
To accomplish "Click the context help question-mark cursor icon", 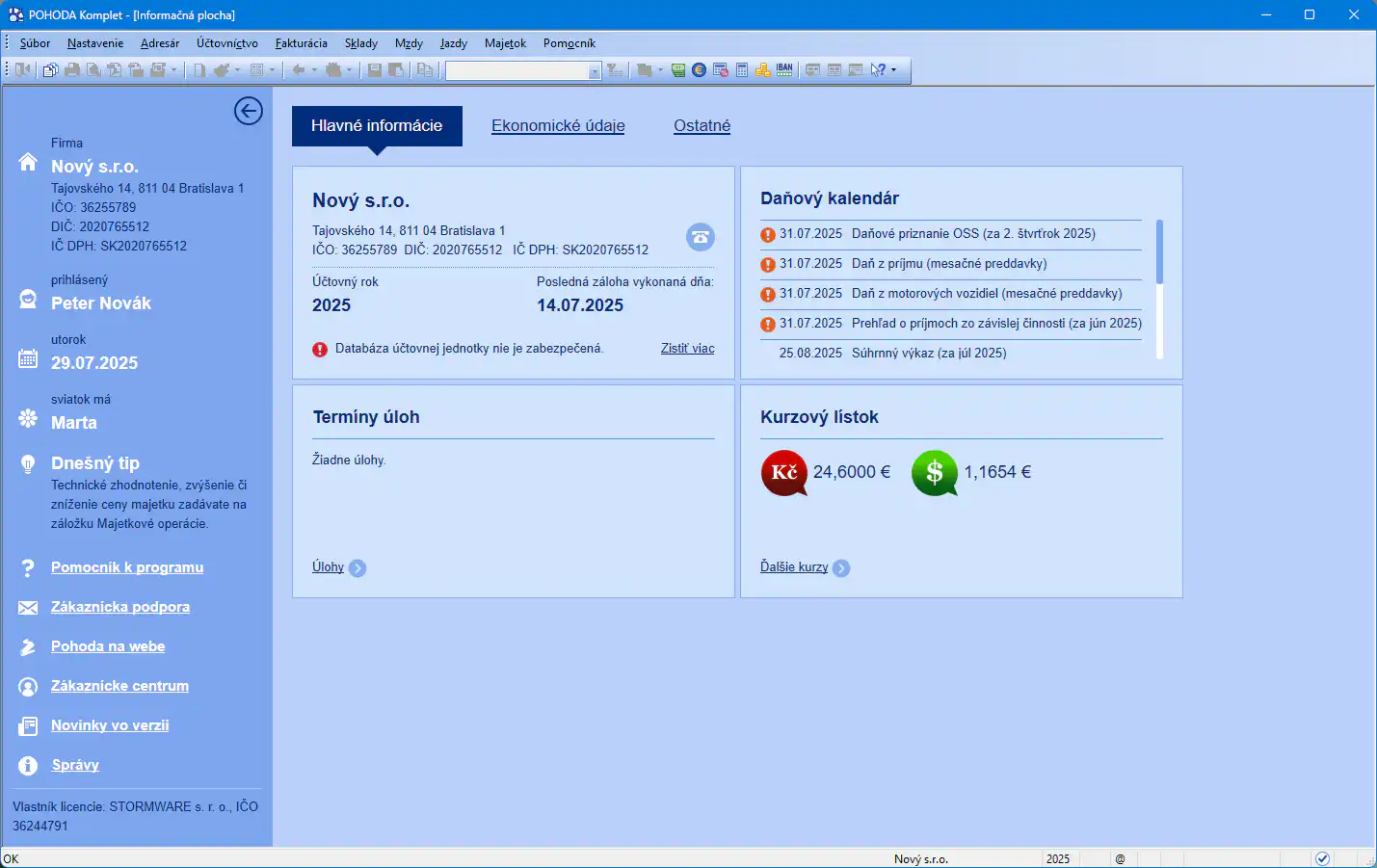I will point(877,69).
